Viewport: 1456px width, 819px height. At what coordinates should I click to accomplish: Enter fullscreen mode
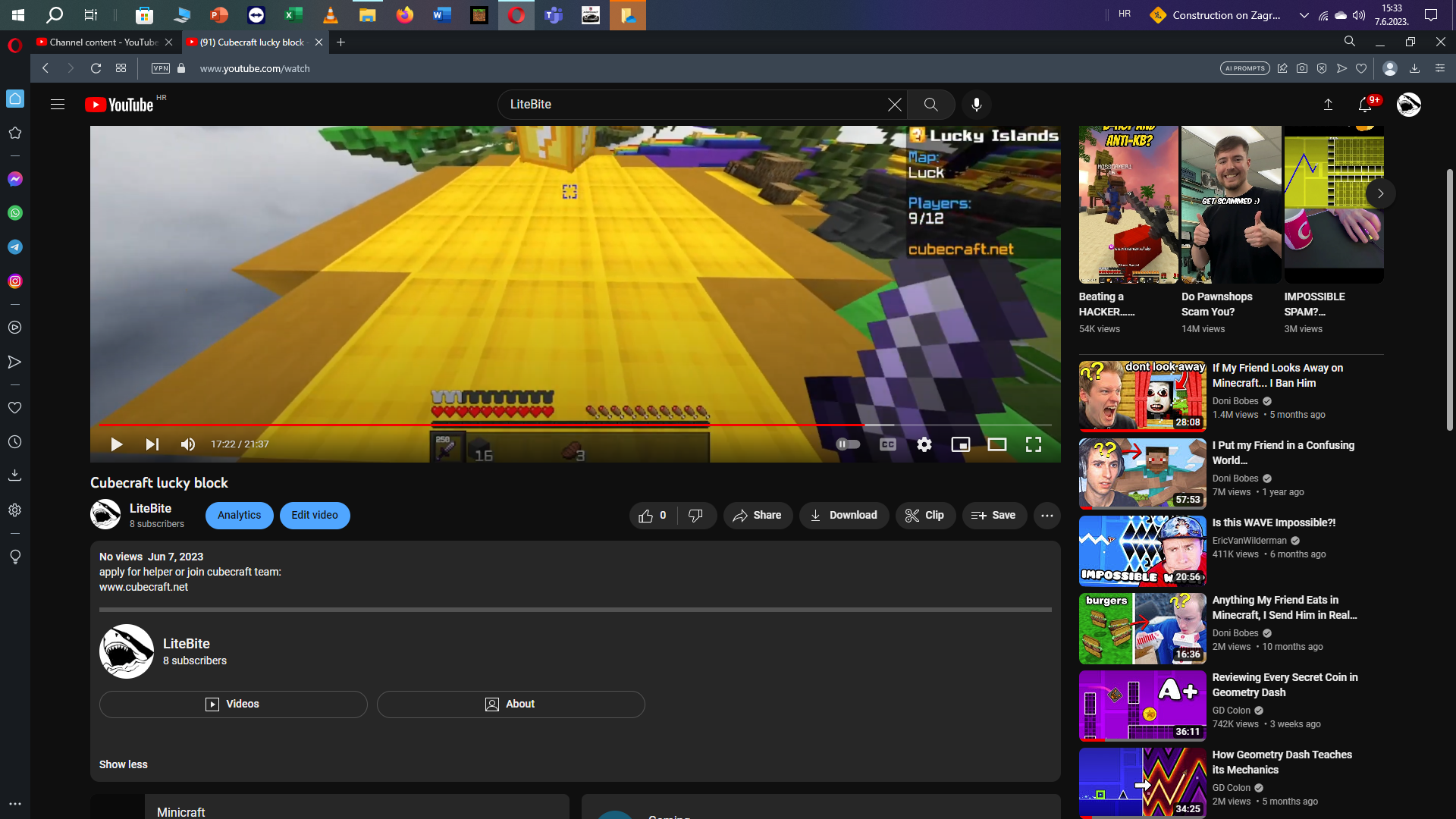click(x=1034, y=444)
